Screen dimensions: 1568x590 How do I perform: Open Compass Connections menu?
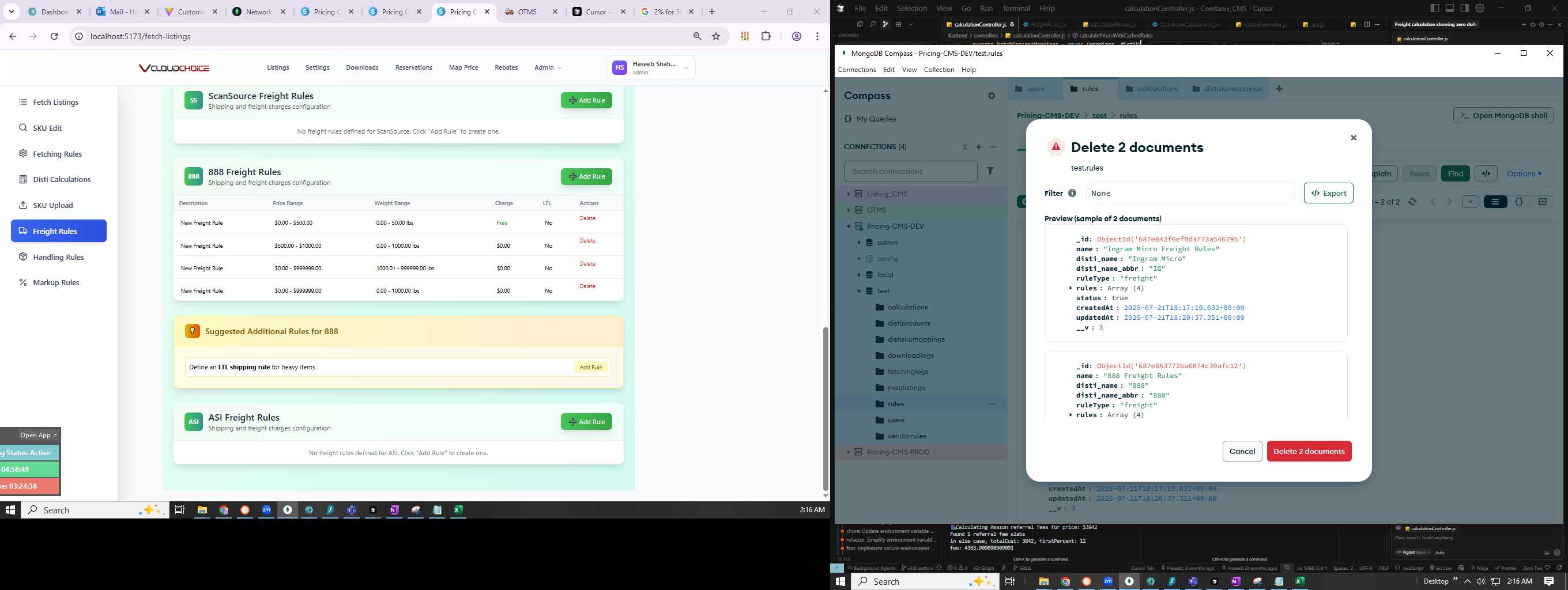[x=857, y=70]
